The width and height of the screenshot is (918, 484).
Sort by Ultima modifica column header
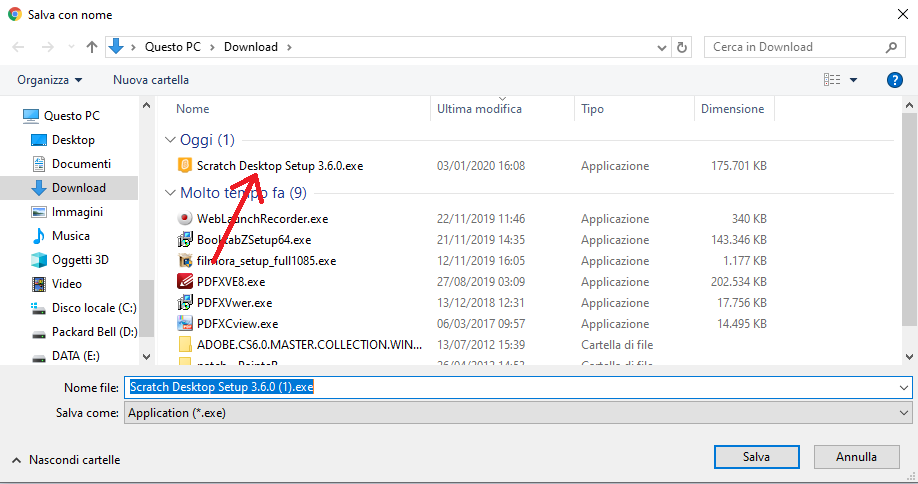click(x=479, y=109)
